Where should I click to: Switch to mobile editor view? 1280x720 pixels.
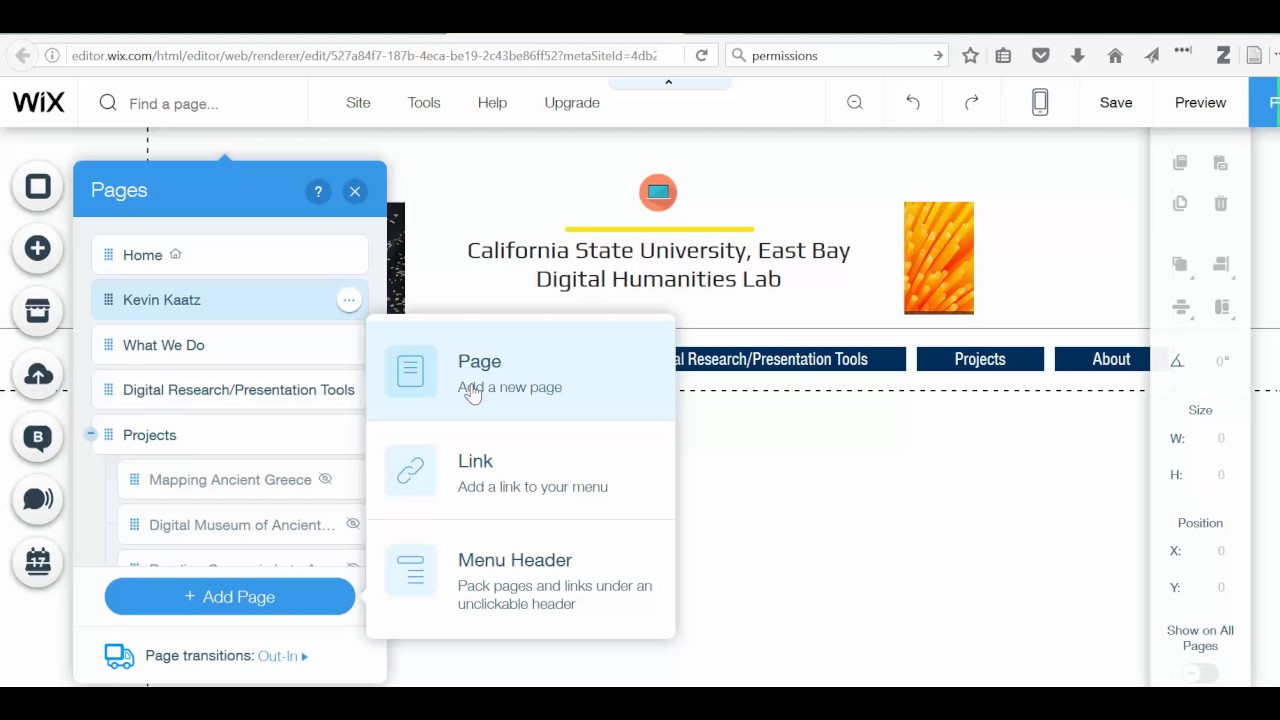pos(1040,102)
